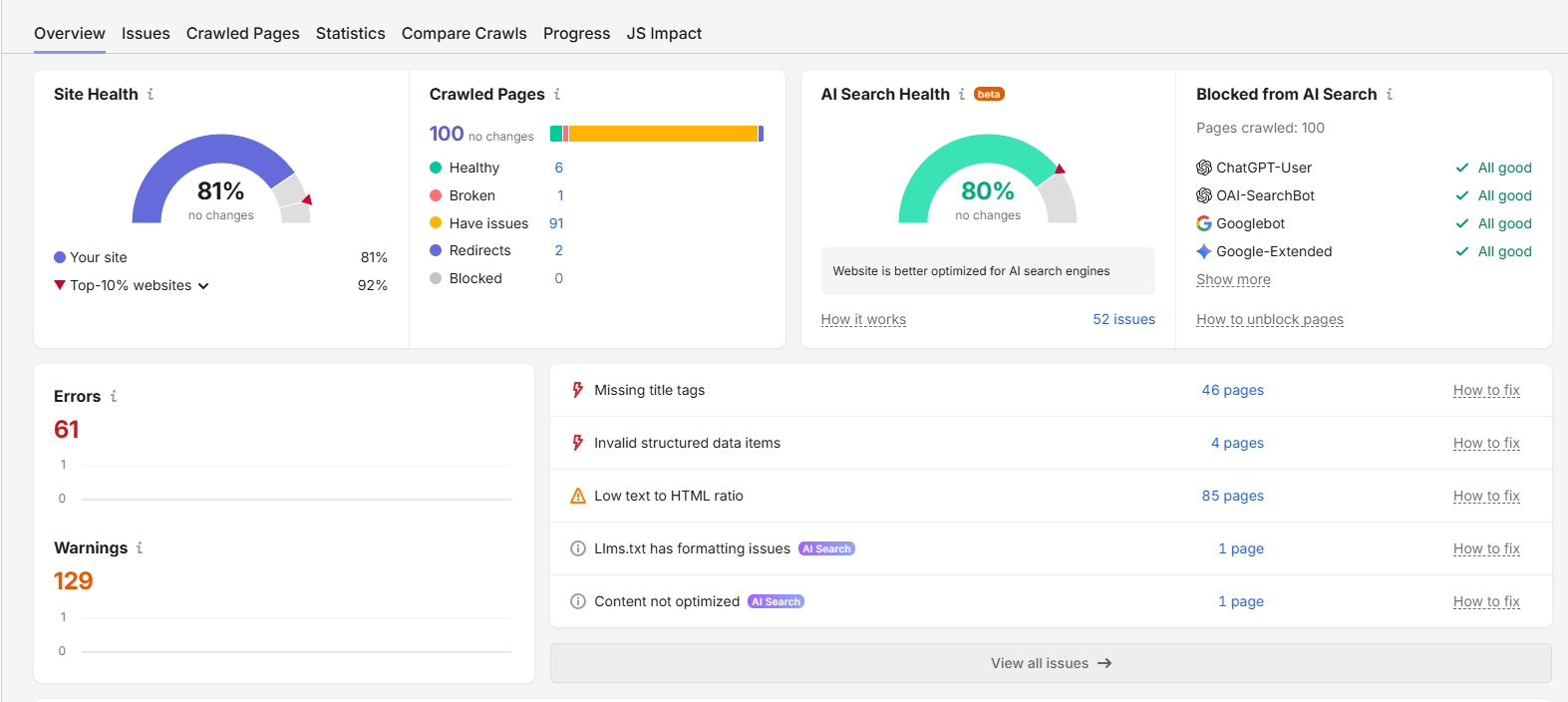Open the Progress tab
This screenshot has width=1568, height=702.
(577, 33)
